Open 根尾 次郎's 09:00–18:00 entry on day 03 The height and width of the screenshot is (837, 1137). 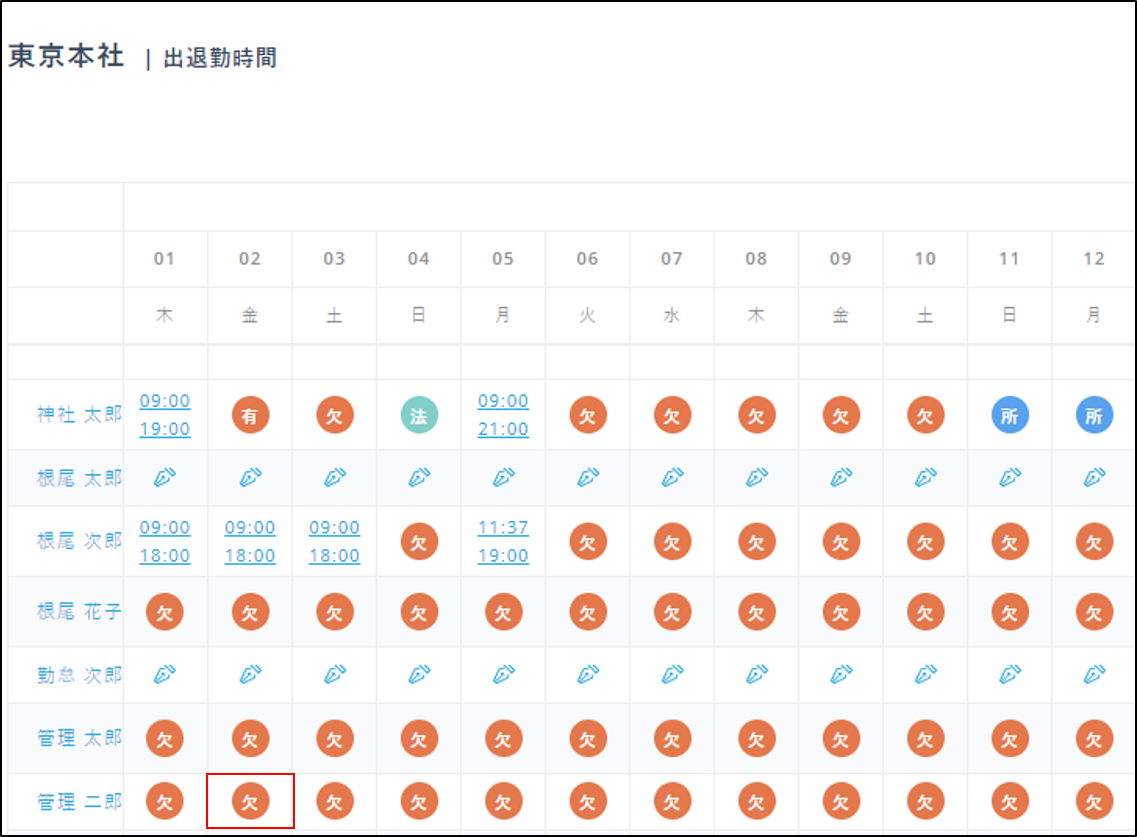click(x=334, y=541)
